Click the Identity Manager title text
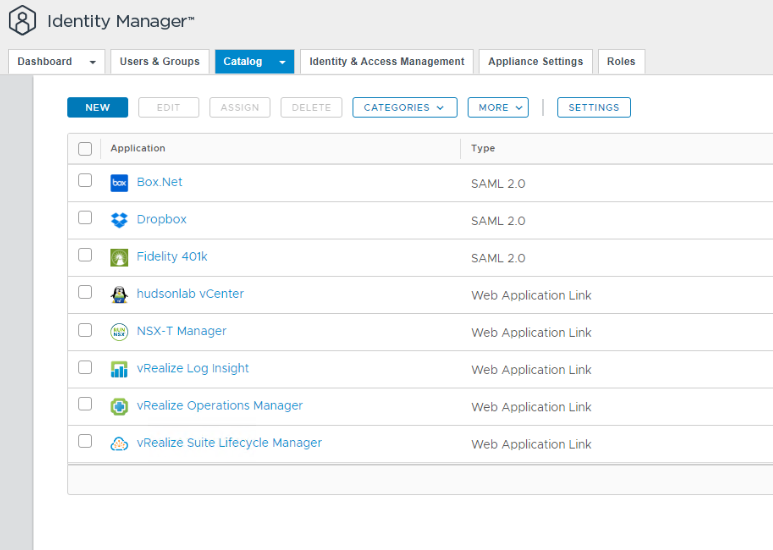773x550 pixels. click(x=121, y=21)
